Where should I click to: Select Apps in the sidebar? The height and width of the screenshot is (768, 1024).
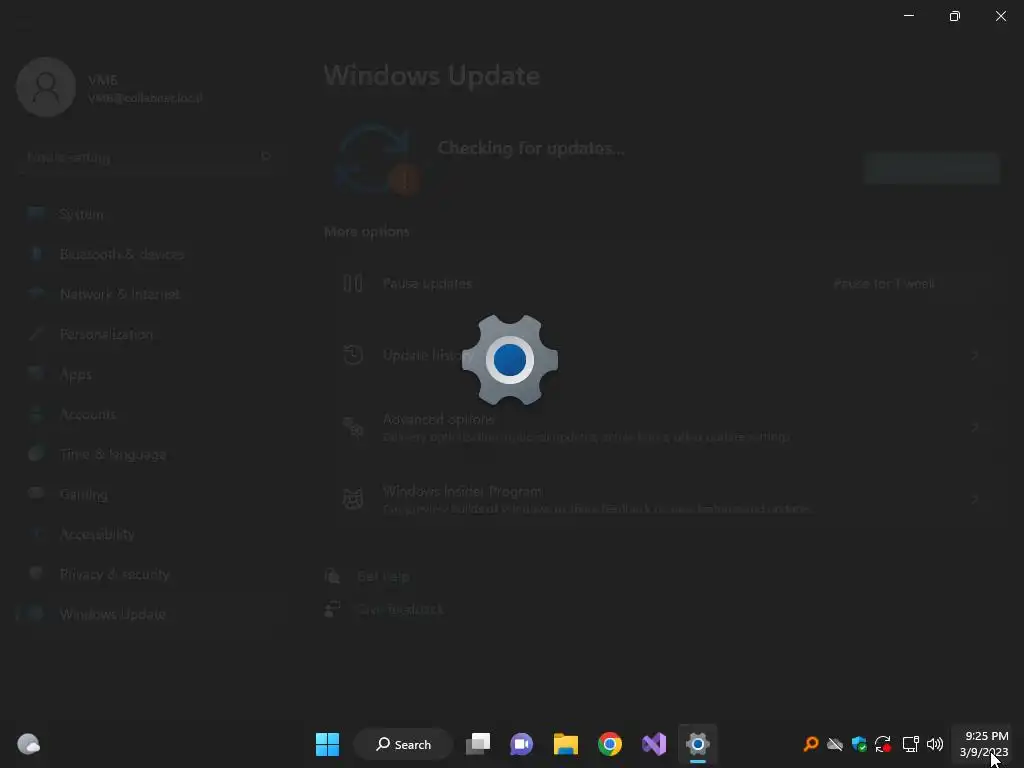coord(150,374)
